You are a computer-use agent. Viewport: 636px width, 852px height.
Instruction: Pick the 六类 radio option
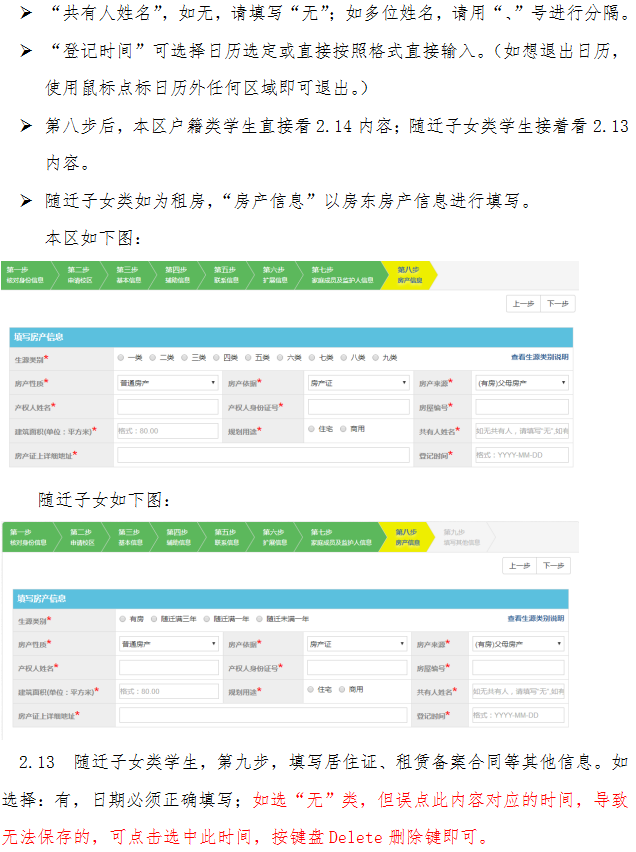pos(280,358)
